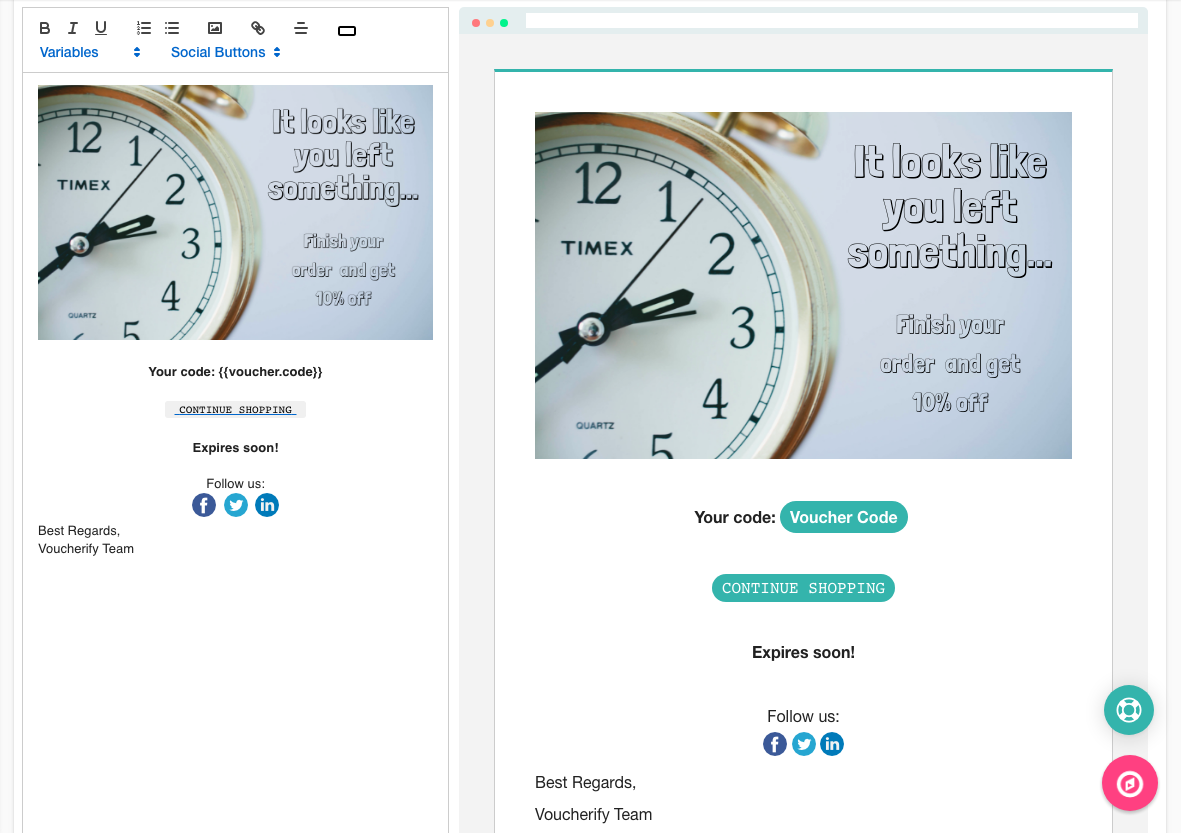Open the pink chat widget button

[1129, 783]
